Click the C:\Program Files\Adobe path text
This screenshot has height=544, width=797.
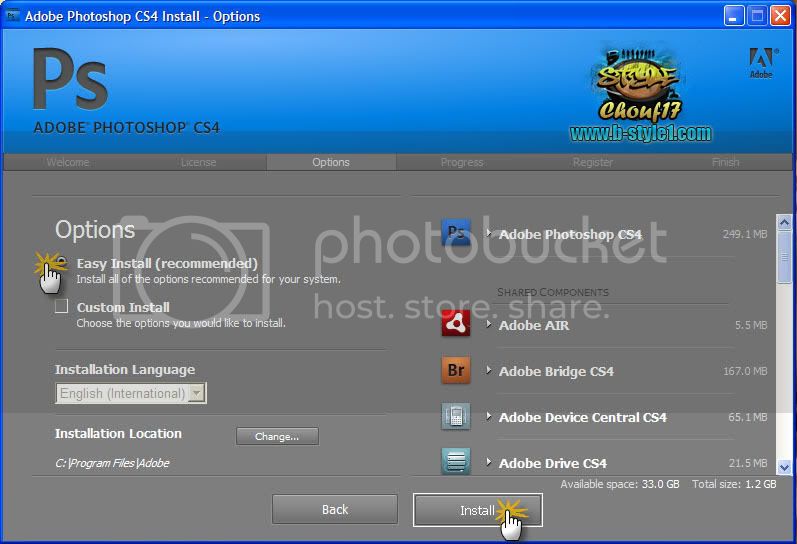tap(112, 463)
